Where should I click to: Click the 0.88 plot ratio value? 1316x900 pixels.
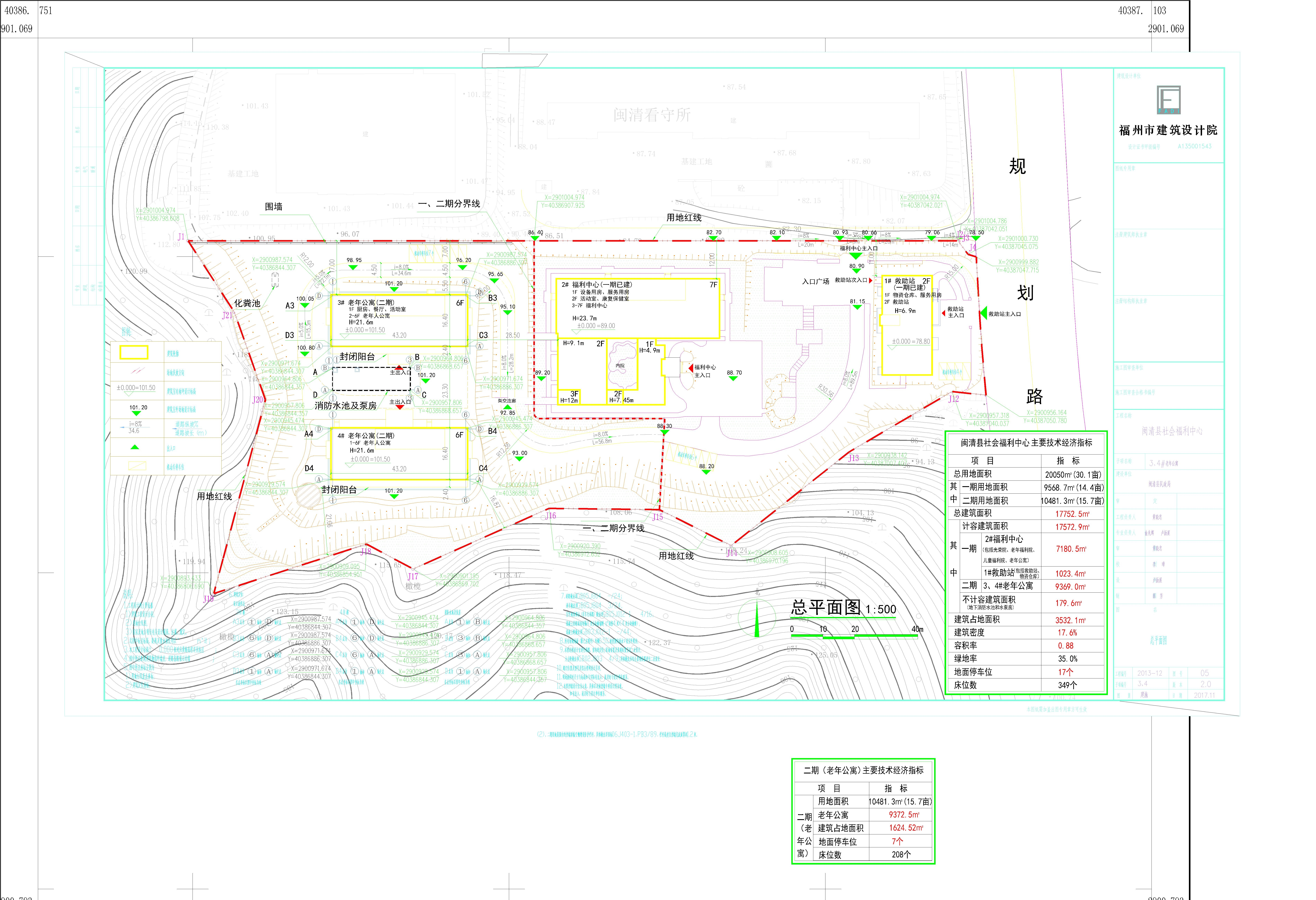[1066, 646]
